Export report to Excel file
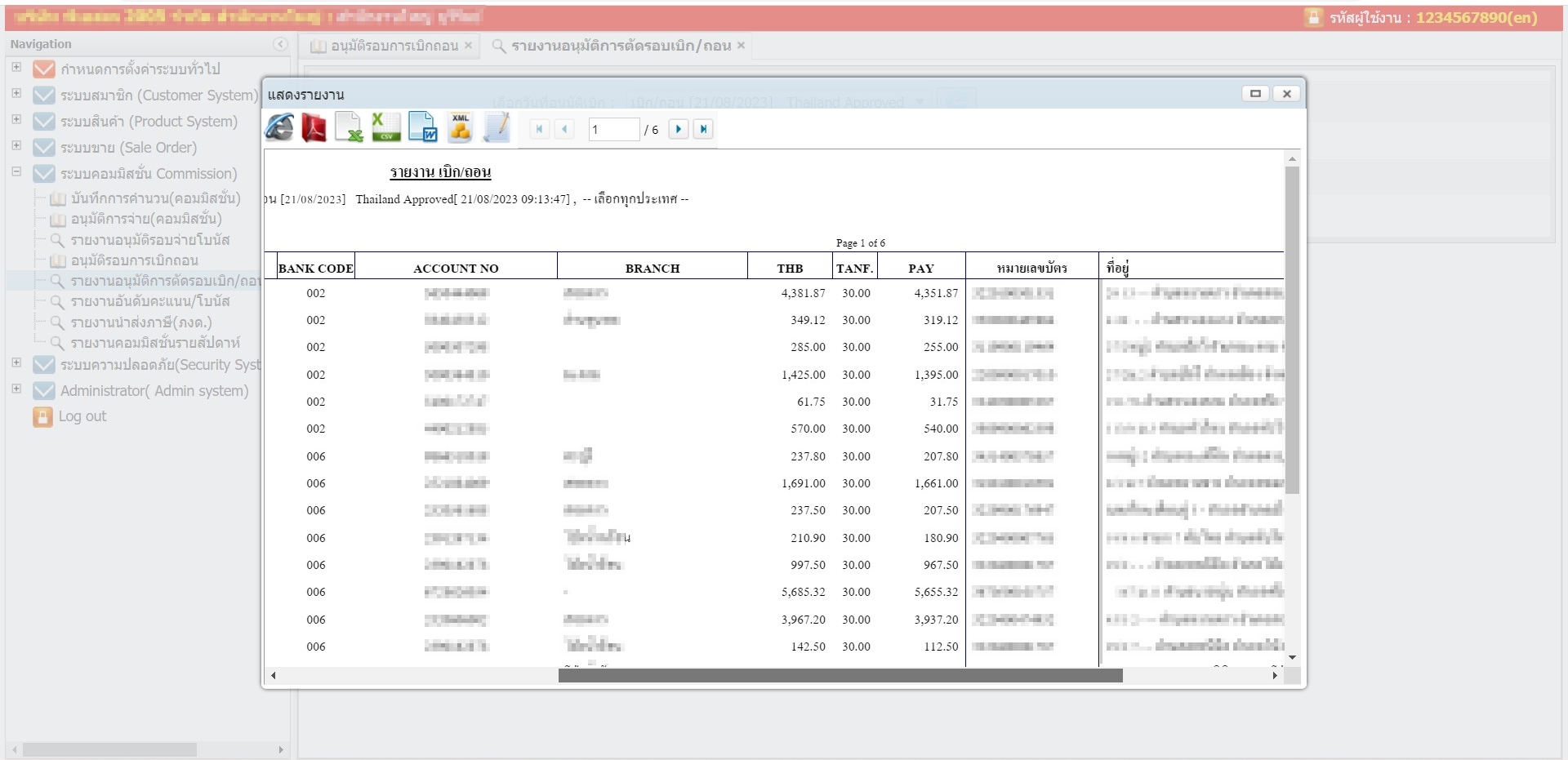 (x=349, y=128)
